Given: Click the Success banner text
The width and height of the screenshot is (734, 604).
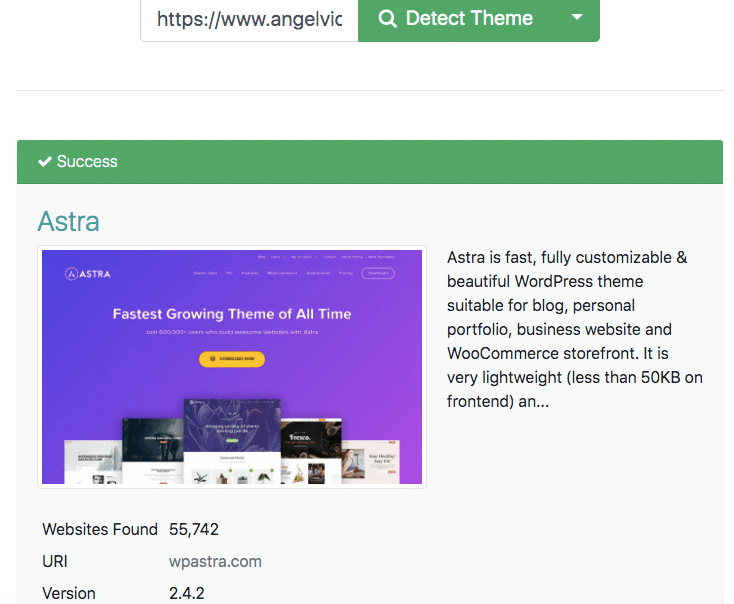Looking at the screenshot, I should tap(87, 162).
